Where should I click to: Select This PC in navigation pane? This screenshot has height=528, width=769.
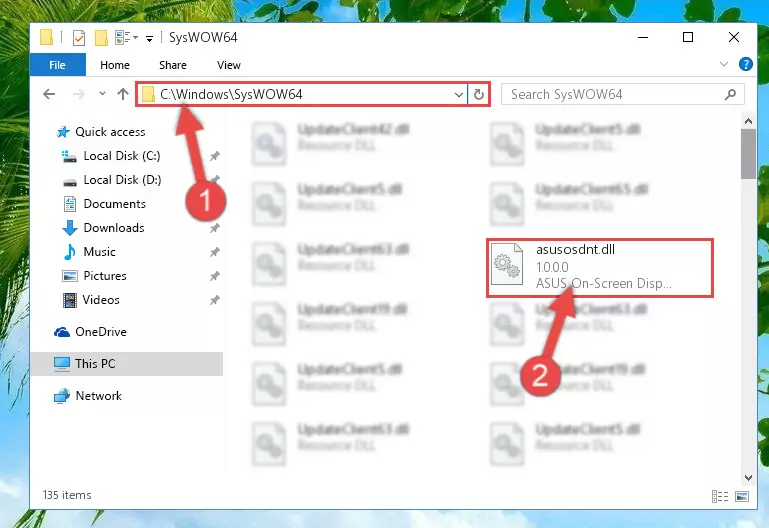[x=127, y=363]
